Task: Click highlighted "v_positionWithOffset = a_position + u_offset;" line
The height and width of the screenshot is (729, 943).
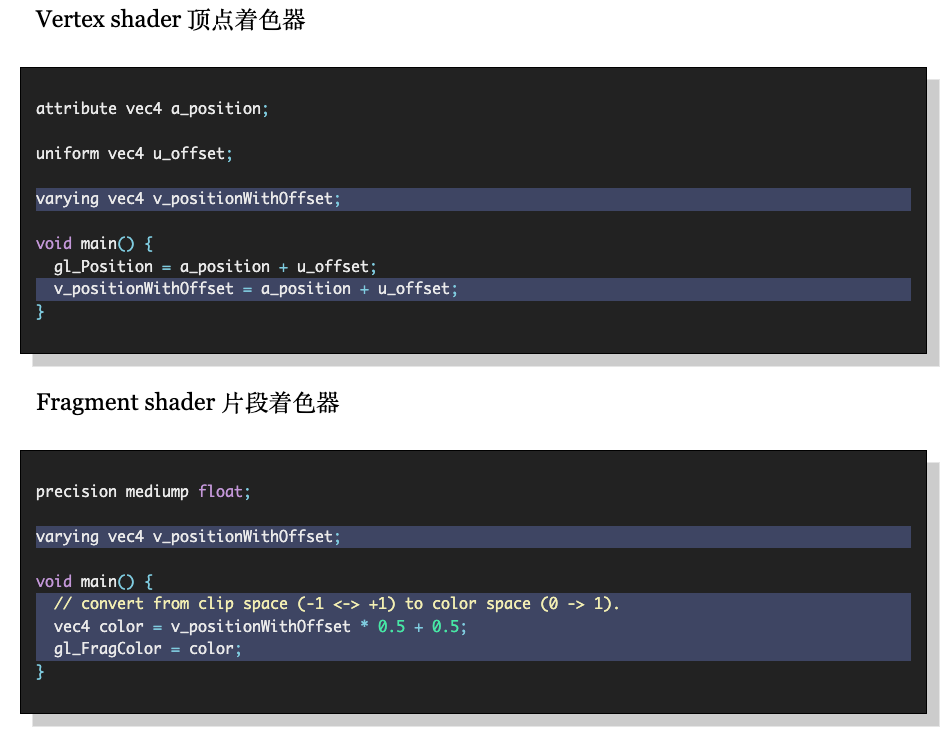Action: click(x=256, y=289)
